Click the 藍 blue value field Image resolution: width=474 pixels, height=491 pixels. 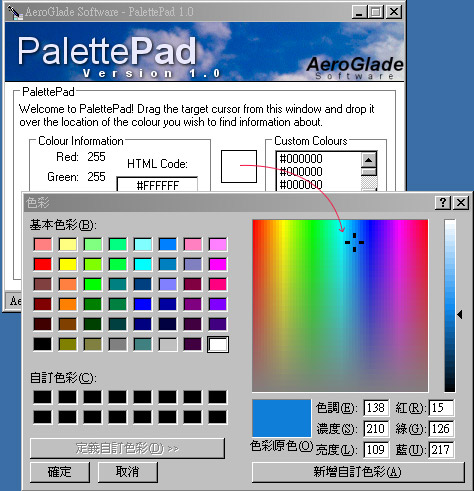click(x=441, y=450)
